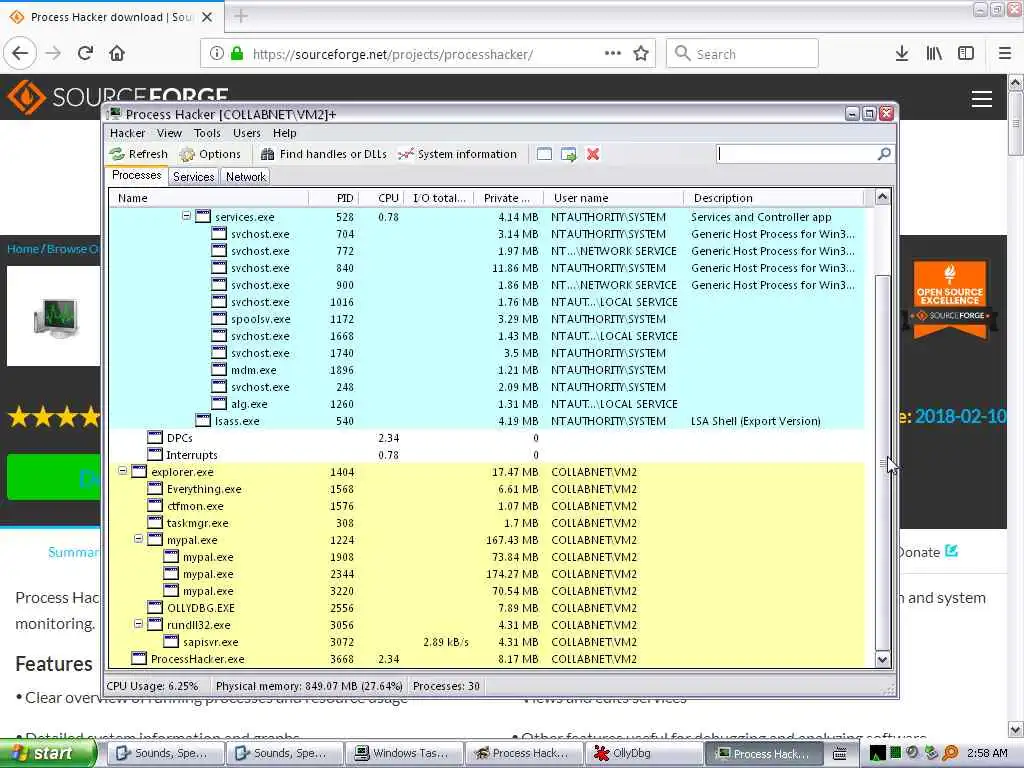
Task: Open the browser downloads arrow
Action: 902,54
